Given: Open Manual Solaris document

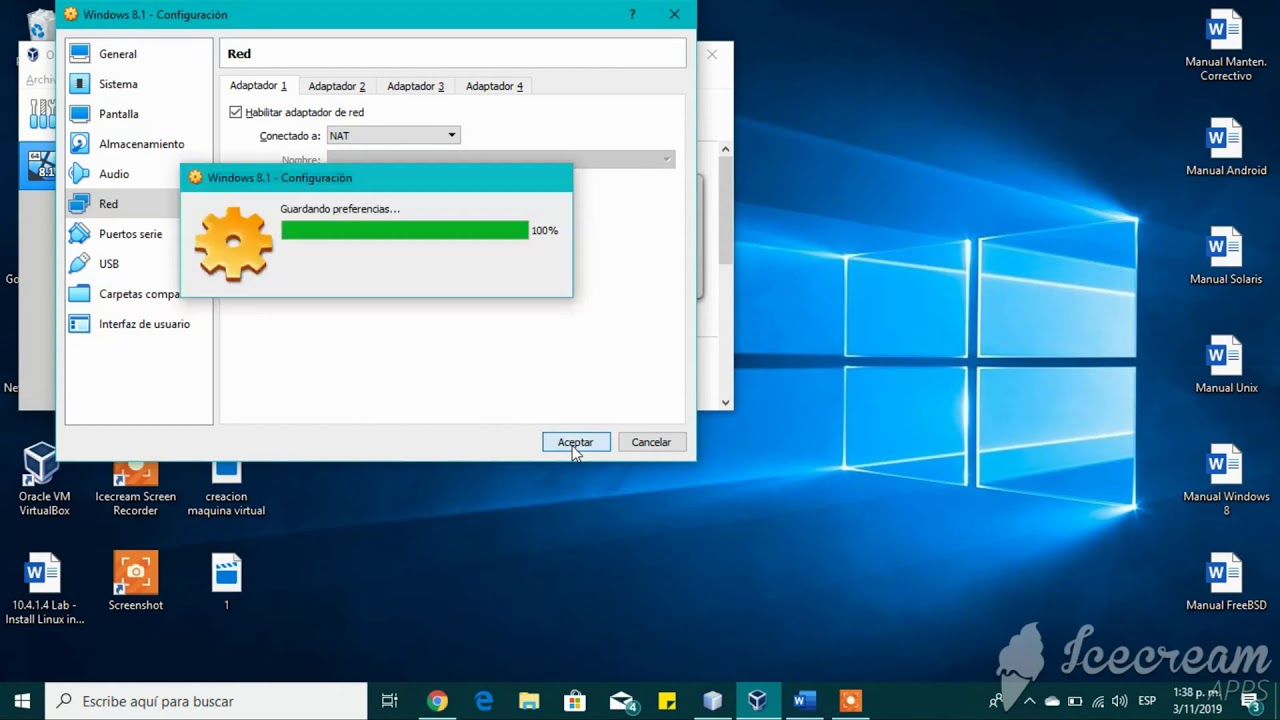Looking at the screenshot, I should click(1225, 256).
